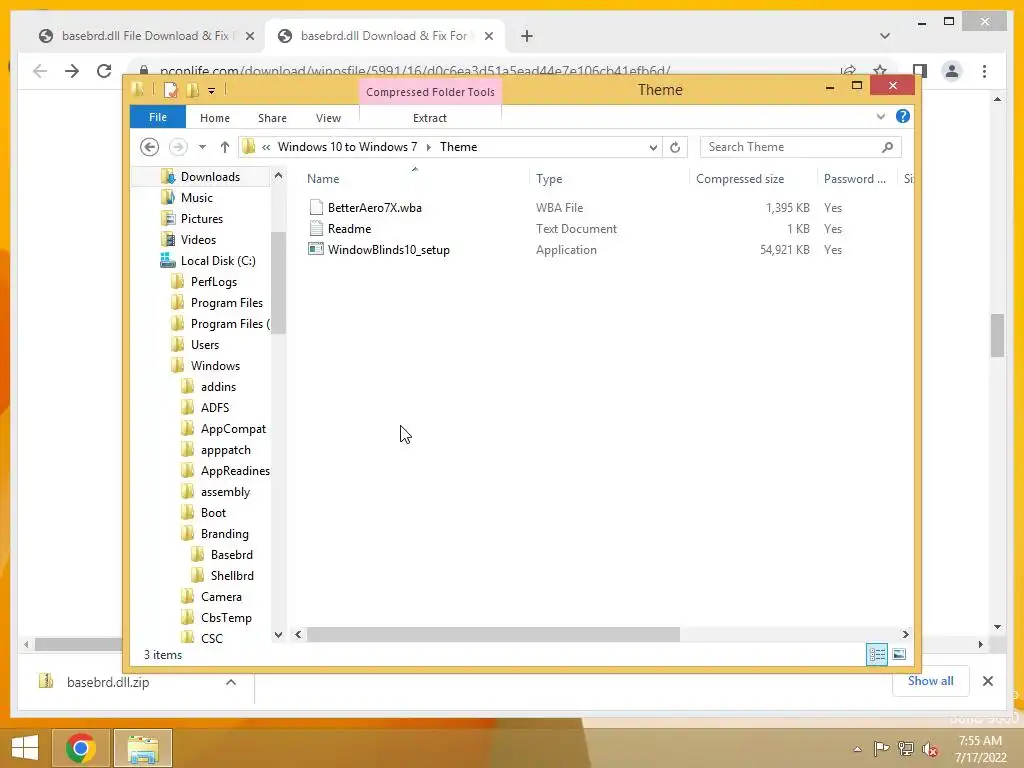This screenshot has height=768, width=1024.
Task: Open Explorer help button
Action: point(903,116)
